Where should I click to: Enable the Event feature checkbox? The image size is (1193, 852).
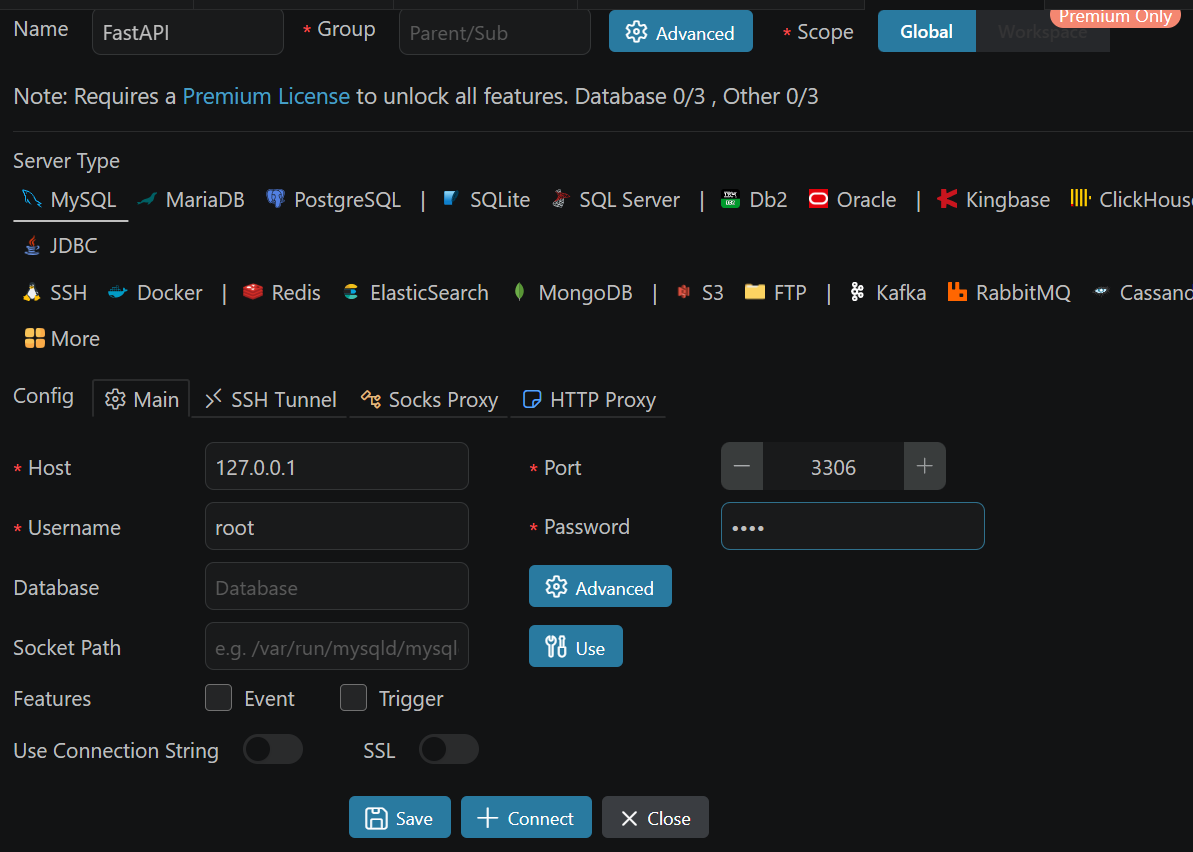click(218, 698)
